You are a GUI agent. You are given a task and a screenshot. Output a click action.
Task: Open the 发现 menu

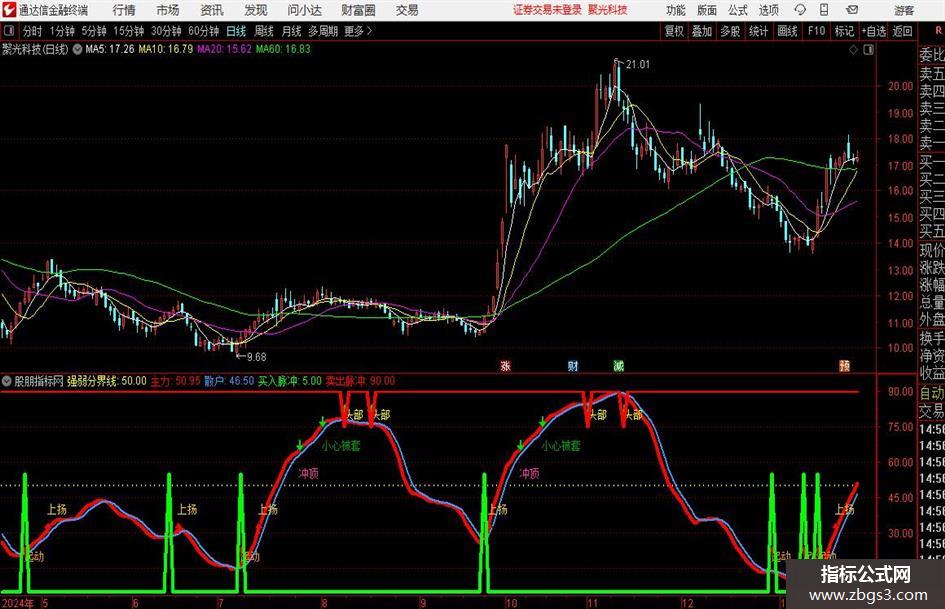[x=256, y=10]
